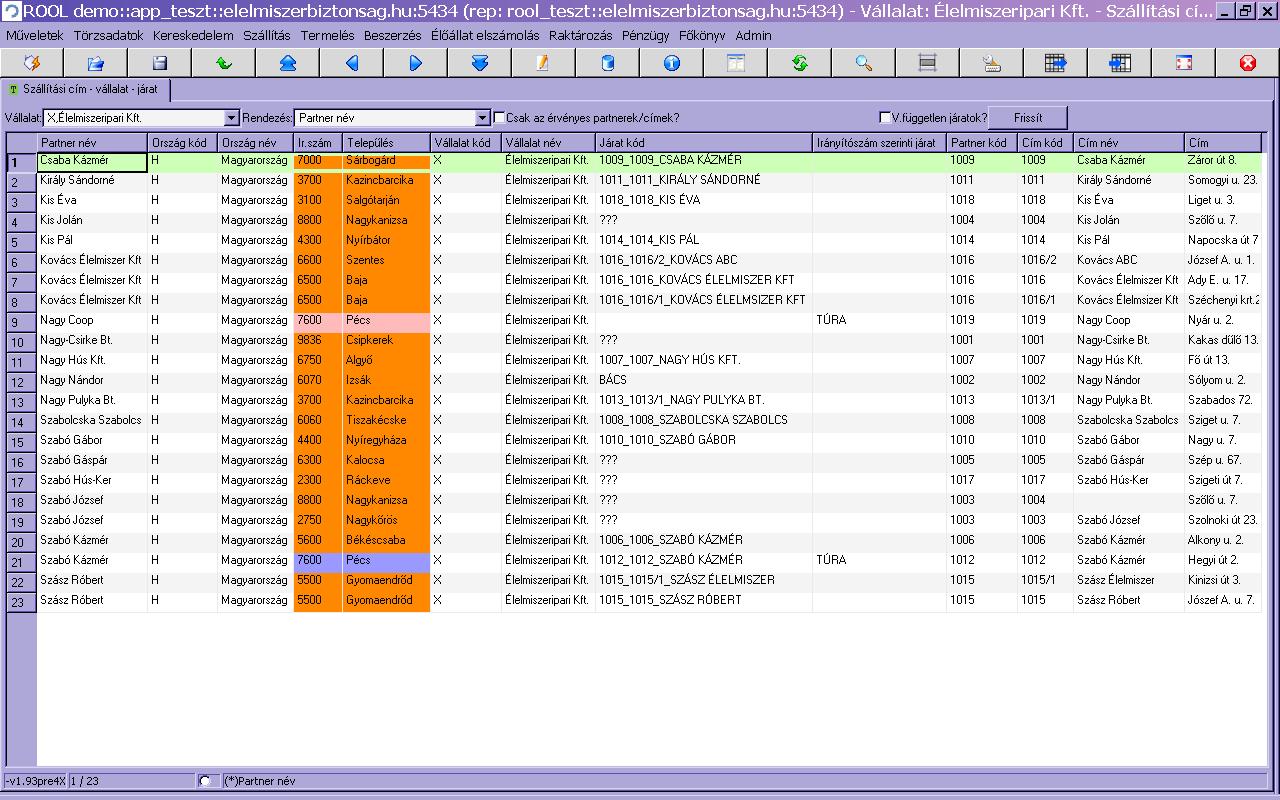Viewport: 1280px width, 800px height.
Task: Open the Vállalat dropdown list
Action: 232,118
